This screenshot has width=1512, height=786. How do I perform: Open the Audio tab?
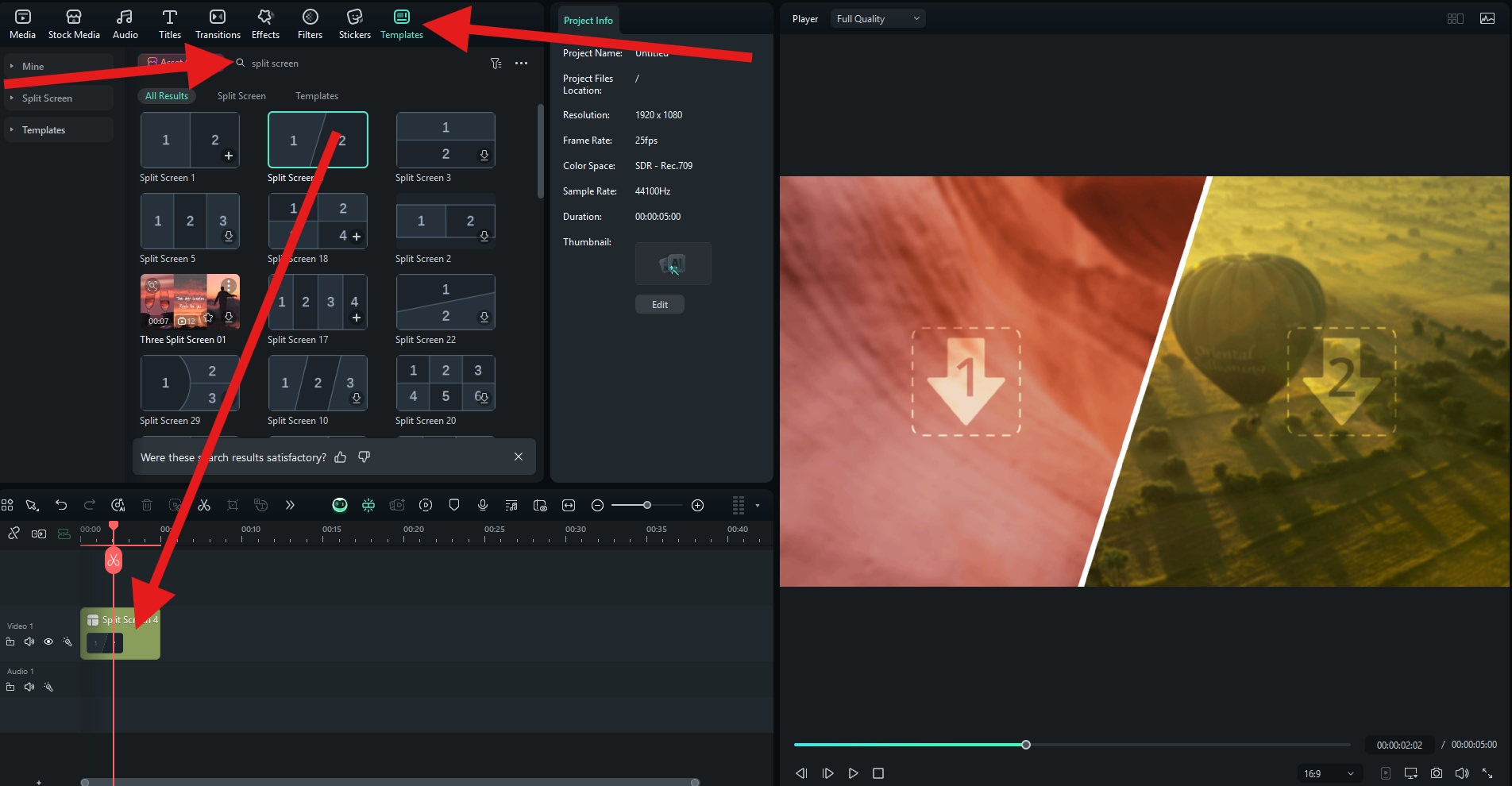(125, 24)
